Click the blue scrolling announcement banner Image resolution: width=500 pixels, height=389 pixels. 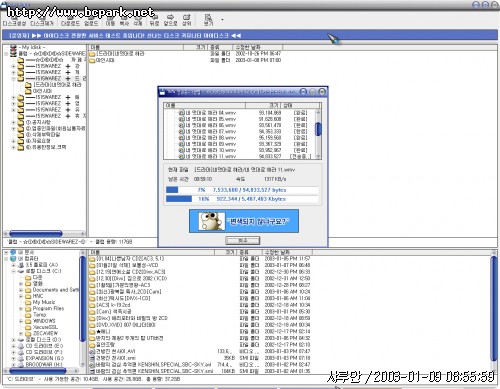click(250, 35)
